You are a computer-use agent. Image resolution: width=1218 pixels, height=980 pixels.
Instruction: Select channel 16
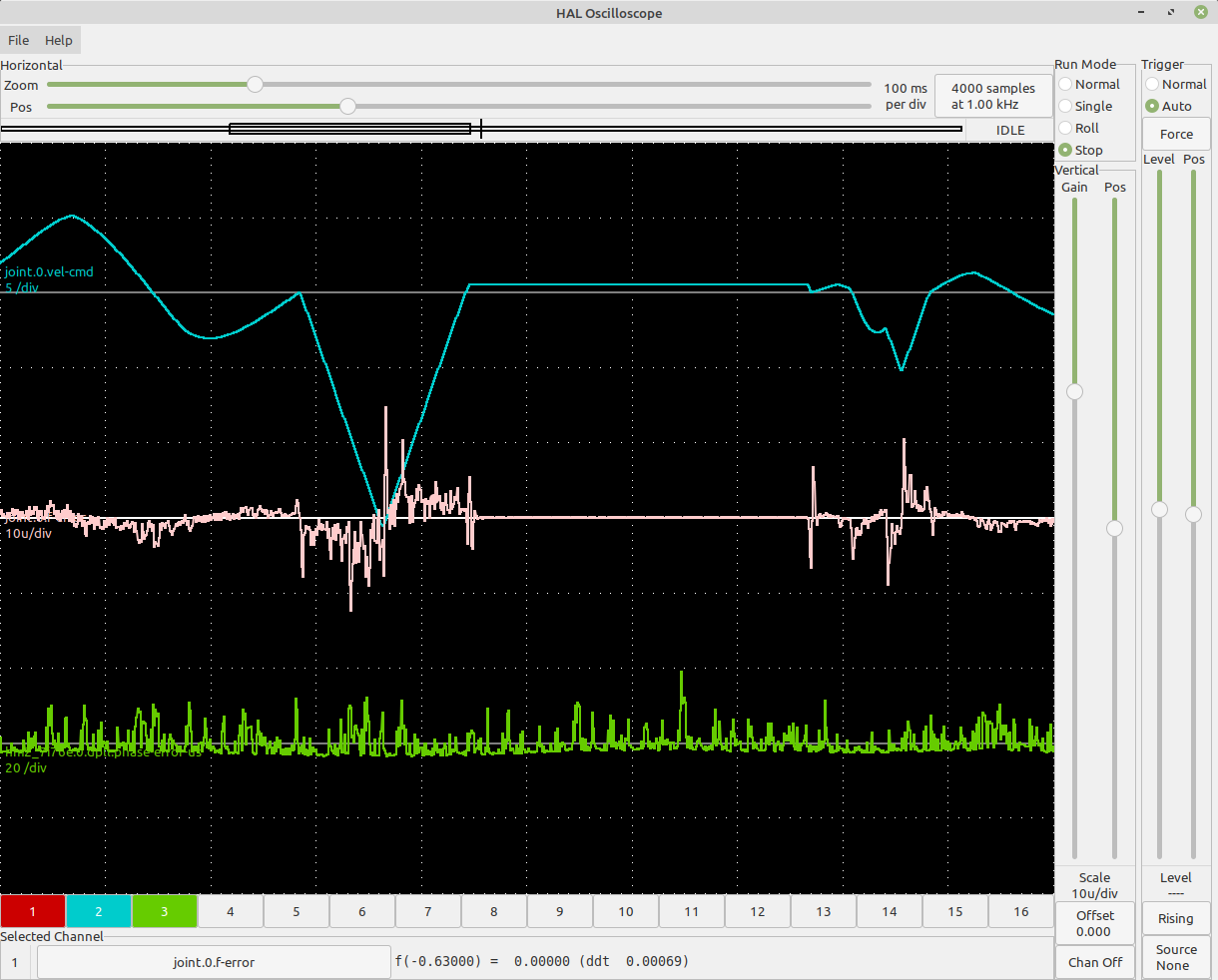coord(1020,911)
